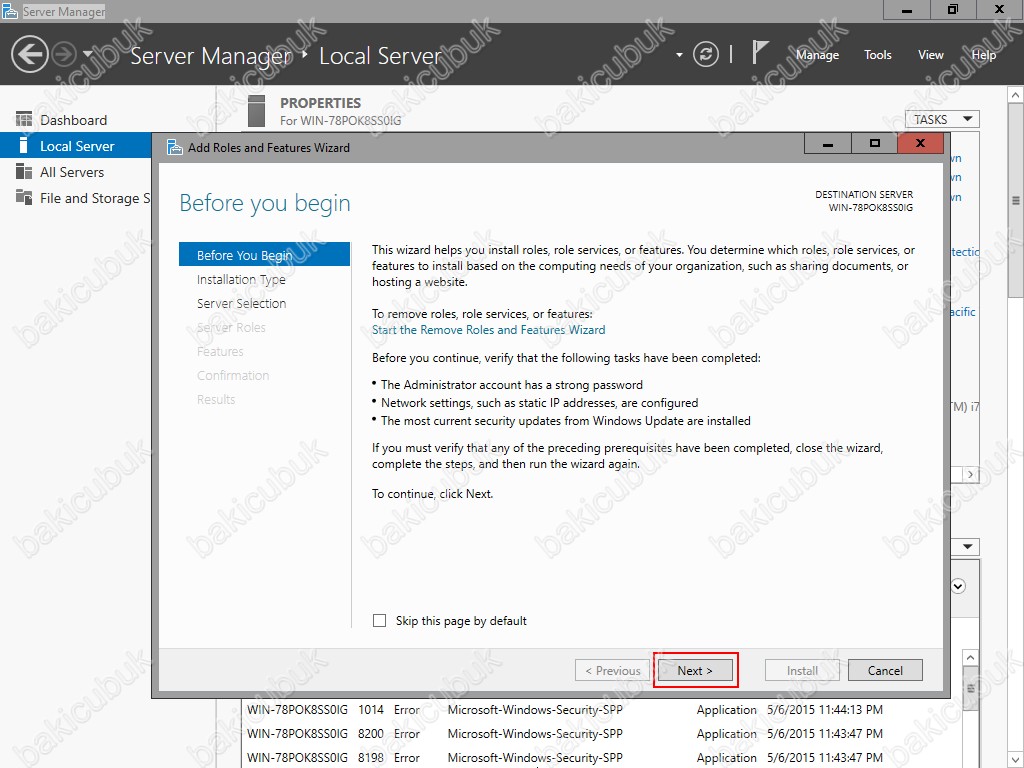Viewport: 1024px width, 768px height.
Task: Open the Manage menu
Action: point(817,55)
